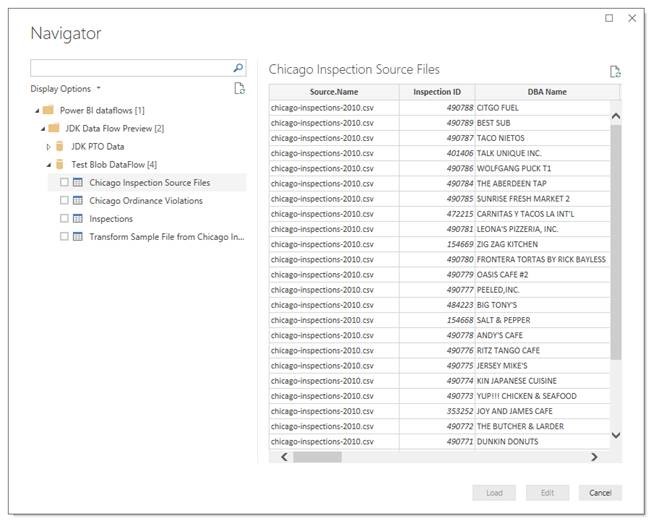Click the Cancel button
The image size is (659, 526).
coord(600,492)
